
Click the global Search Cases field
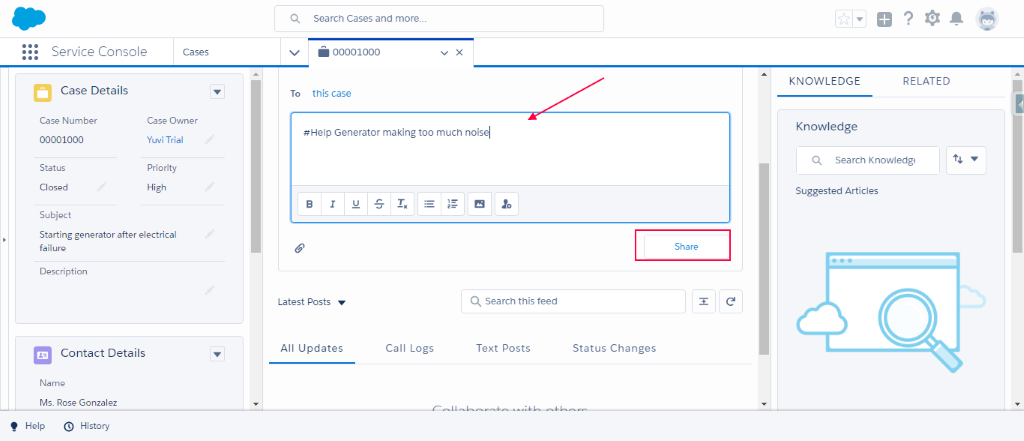point(439,18)
